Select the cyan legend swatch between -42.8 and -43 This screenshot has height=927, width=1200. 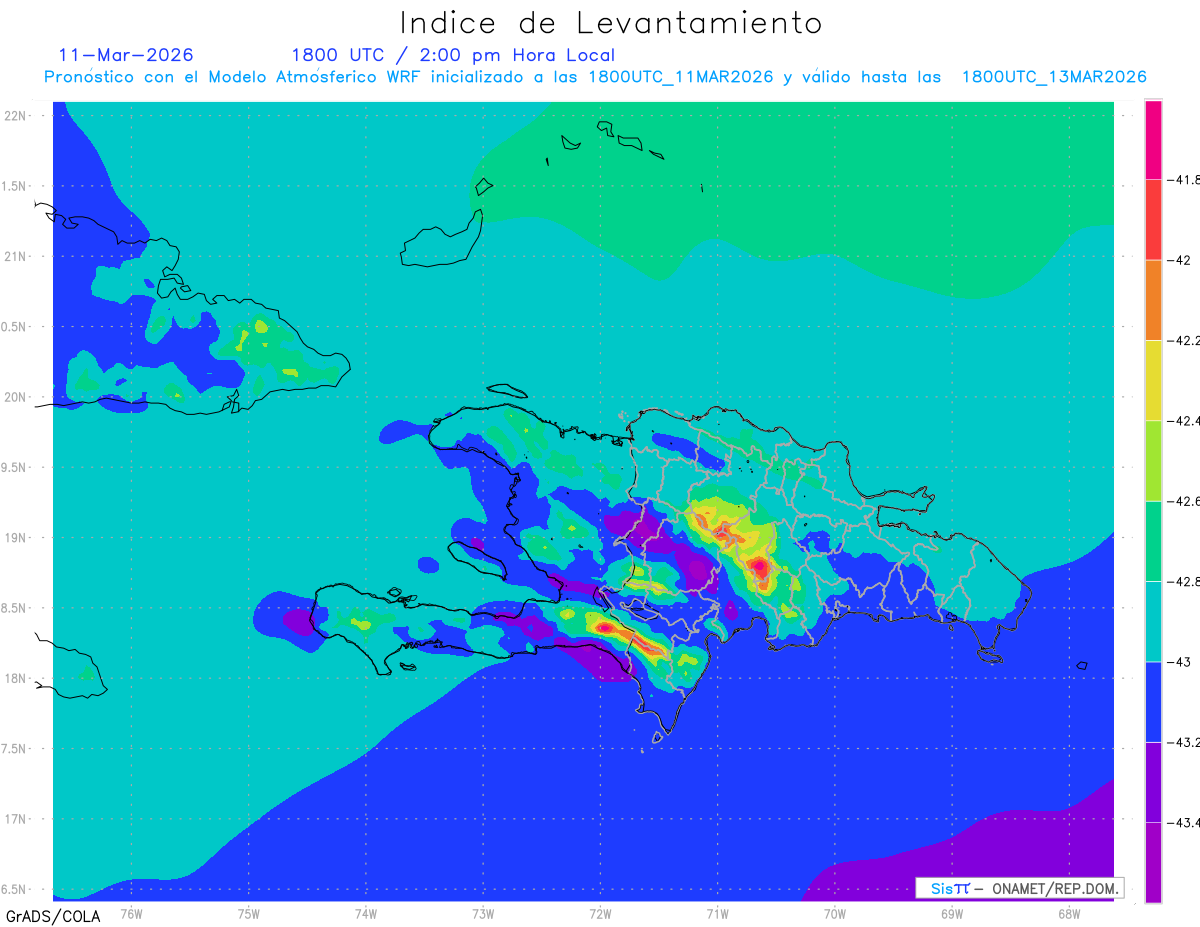click(1153, 621)
